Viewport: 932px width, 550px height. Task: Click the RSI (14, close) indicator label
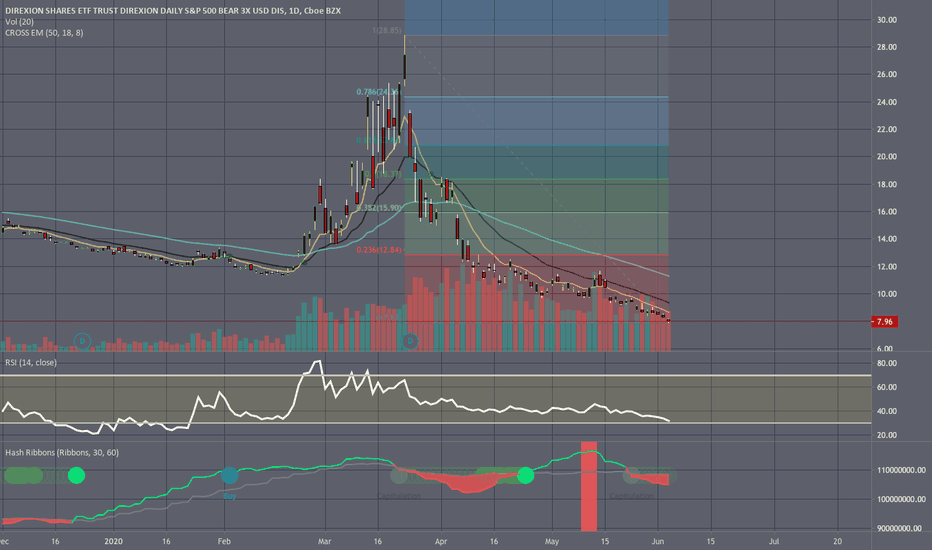pyautogui.click(x=31, y=362)
